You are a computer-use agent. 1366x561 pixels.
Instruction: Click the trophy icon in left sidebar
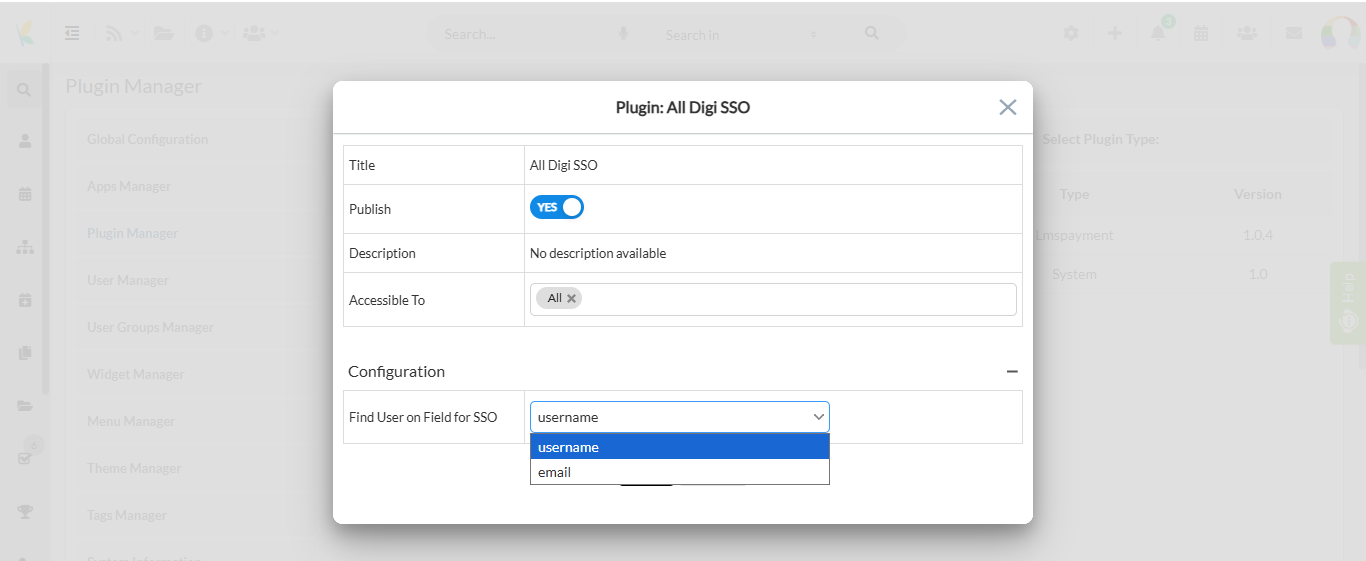click(x=25, y=511)
